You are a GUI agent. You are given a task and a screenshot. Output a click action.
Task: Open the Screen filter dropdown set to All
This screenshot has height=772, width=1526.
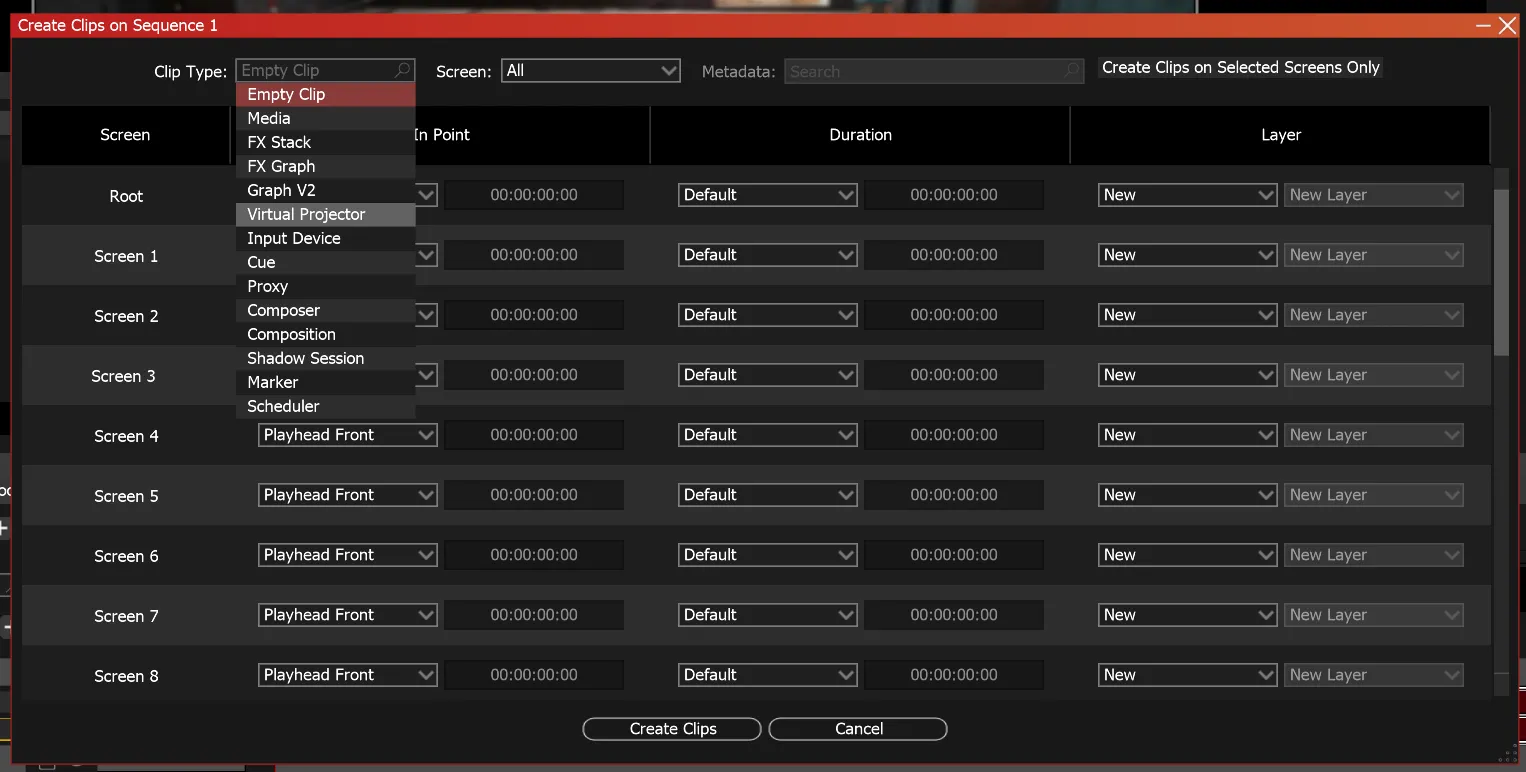(591, 71)
